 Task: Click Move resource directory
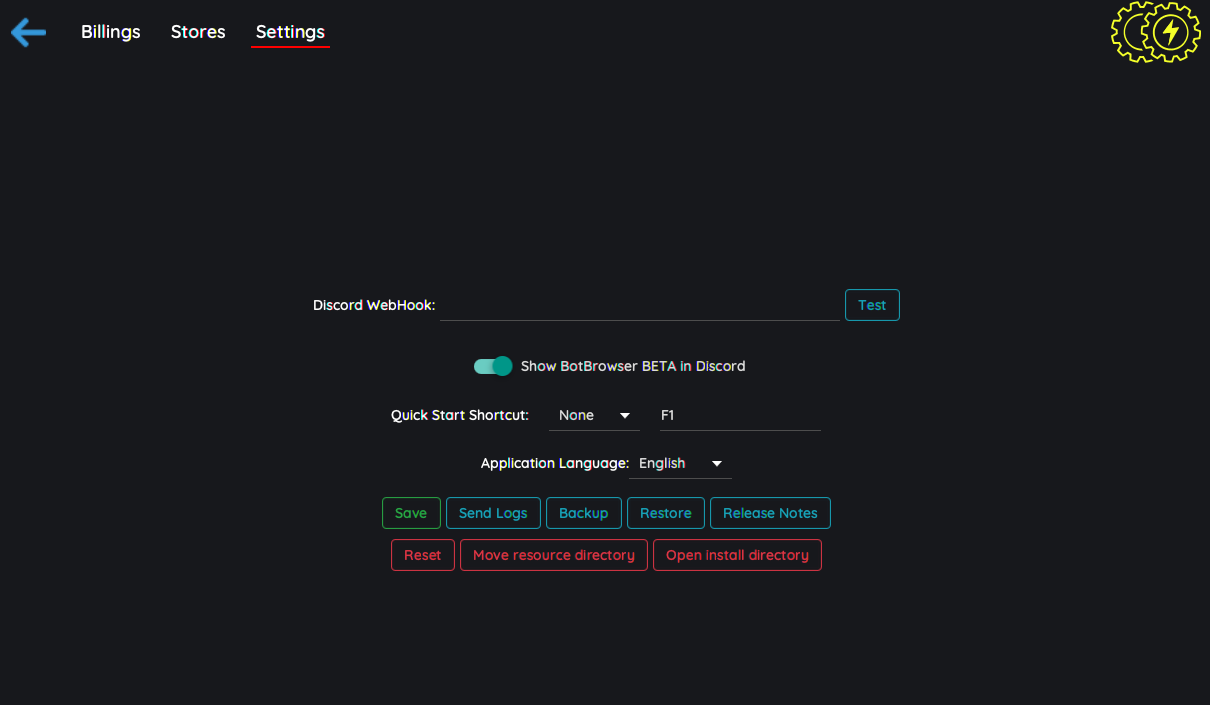point(554,555)
